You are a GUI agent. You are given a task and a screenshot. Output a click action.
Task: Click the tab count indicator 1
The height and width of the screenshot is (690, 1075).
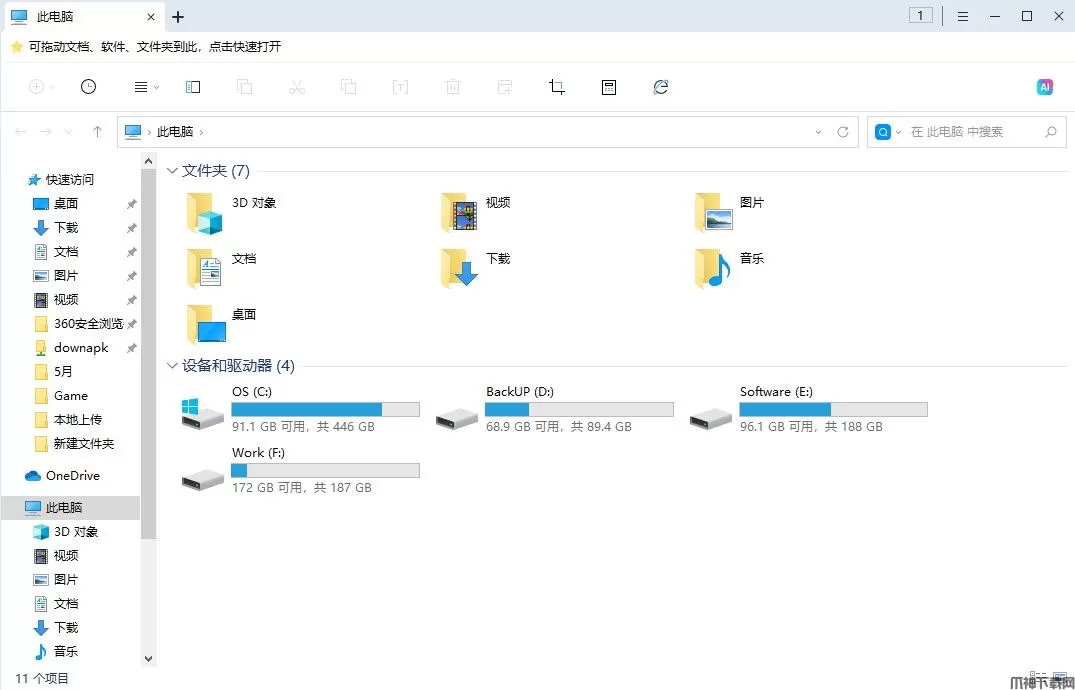pyautogui.click(x=921, y=15)
